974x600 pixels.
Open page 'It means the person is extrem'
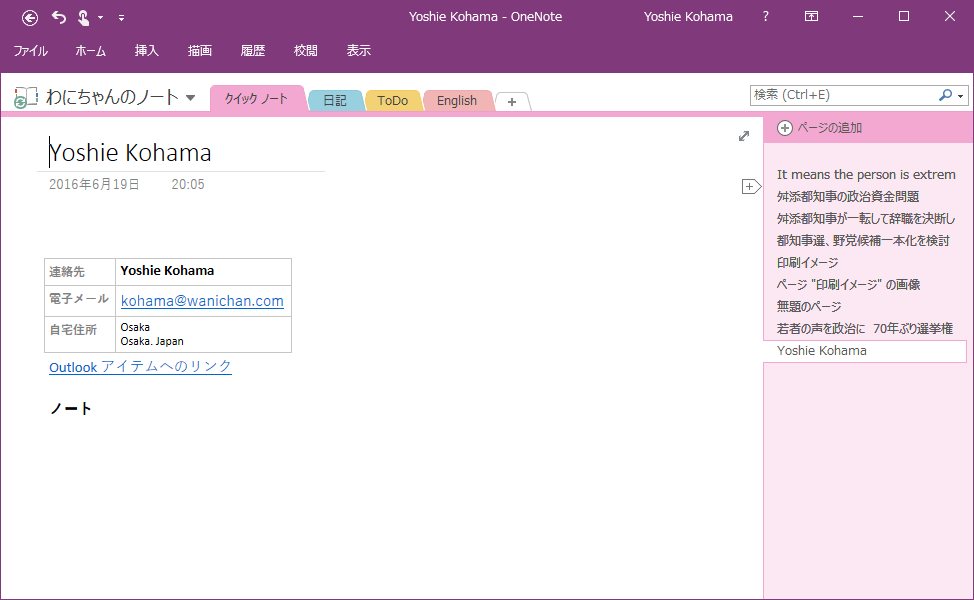(x=865, y=175)
